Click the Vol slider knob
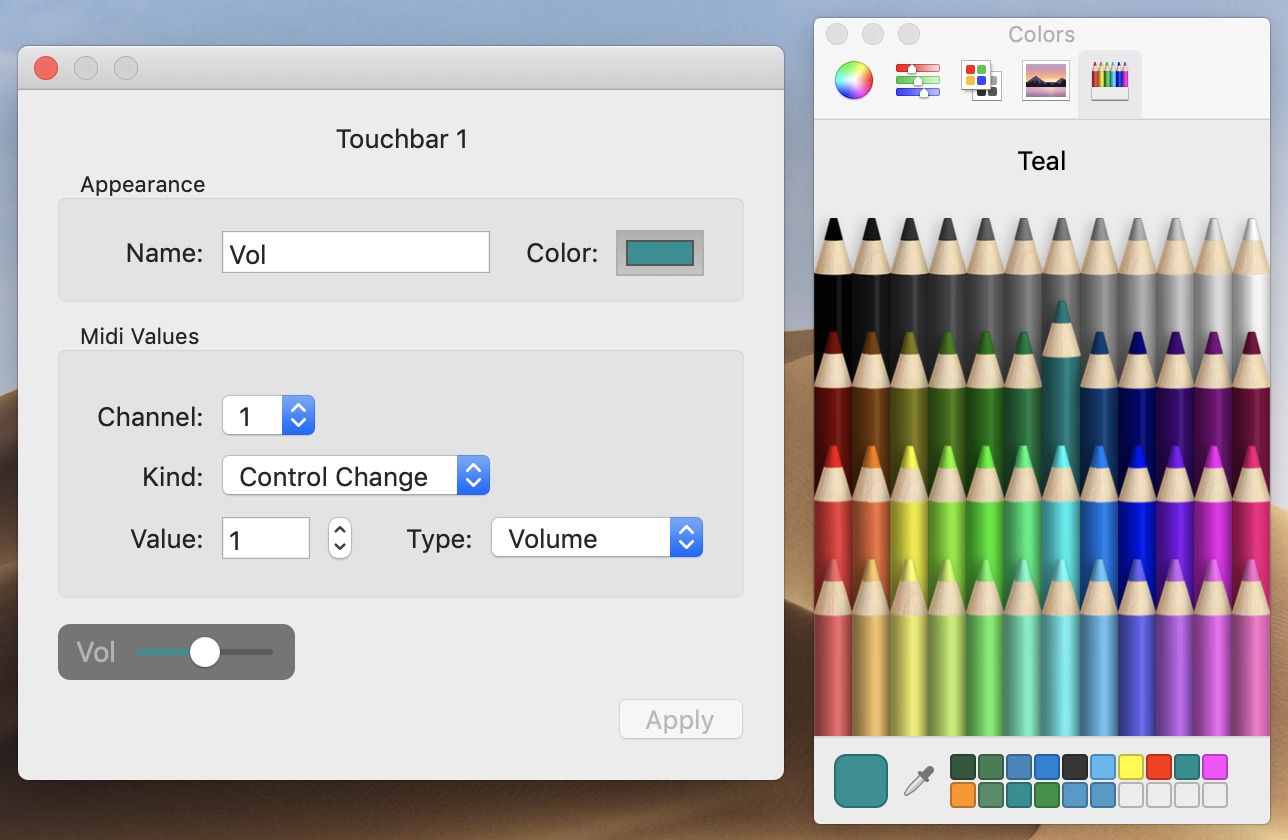The height and width of the screenshot is (840, 1288). point(205,652)
